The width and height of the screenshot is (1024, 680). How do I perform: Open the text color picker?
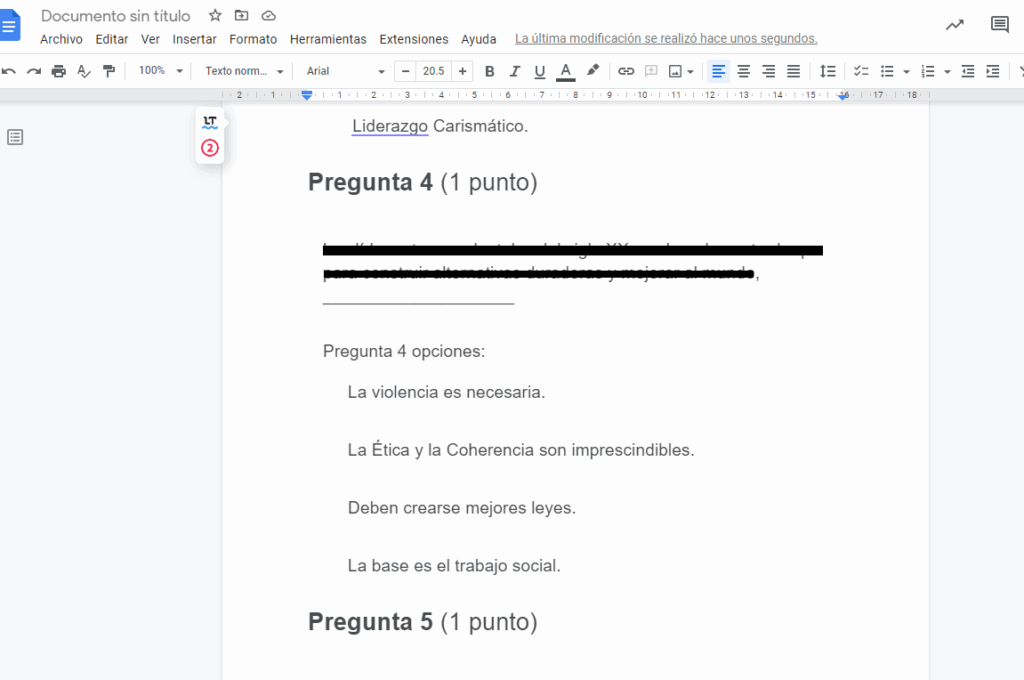[x=565, y=71]
